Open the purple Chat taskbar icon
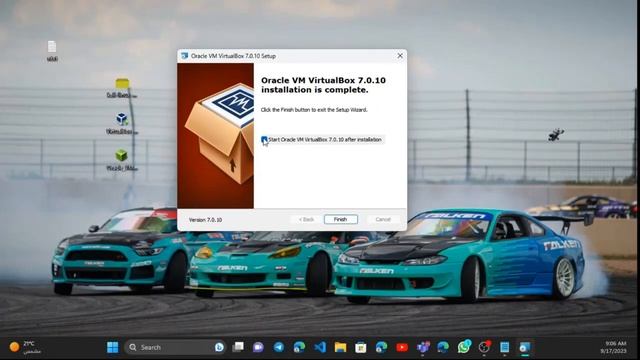The width and height of the screenshot is (640, 360). pyautogui.click(x=258, y=347)
